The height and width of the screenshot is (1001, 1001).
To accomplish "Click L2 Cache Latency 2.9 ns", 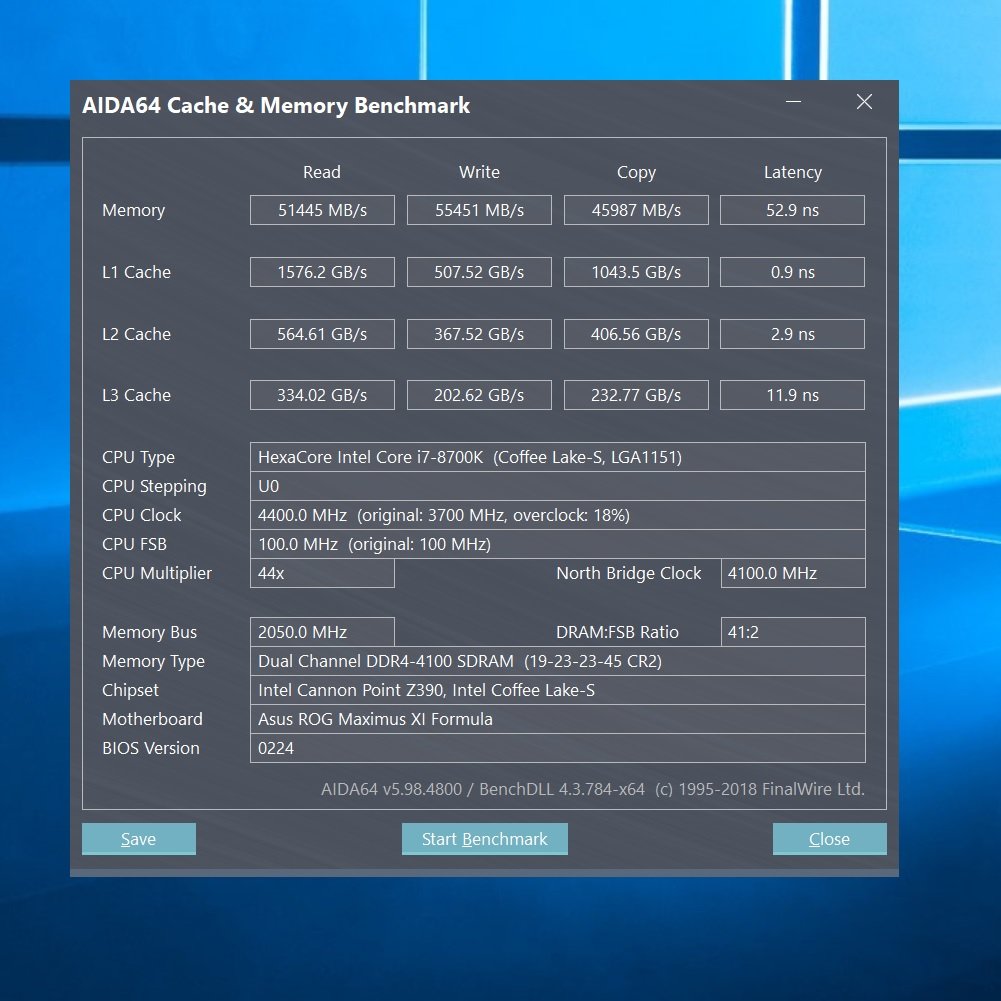I will (x=792, y=334).
